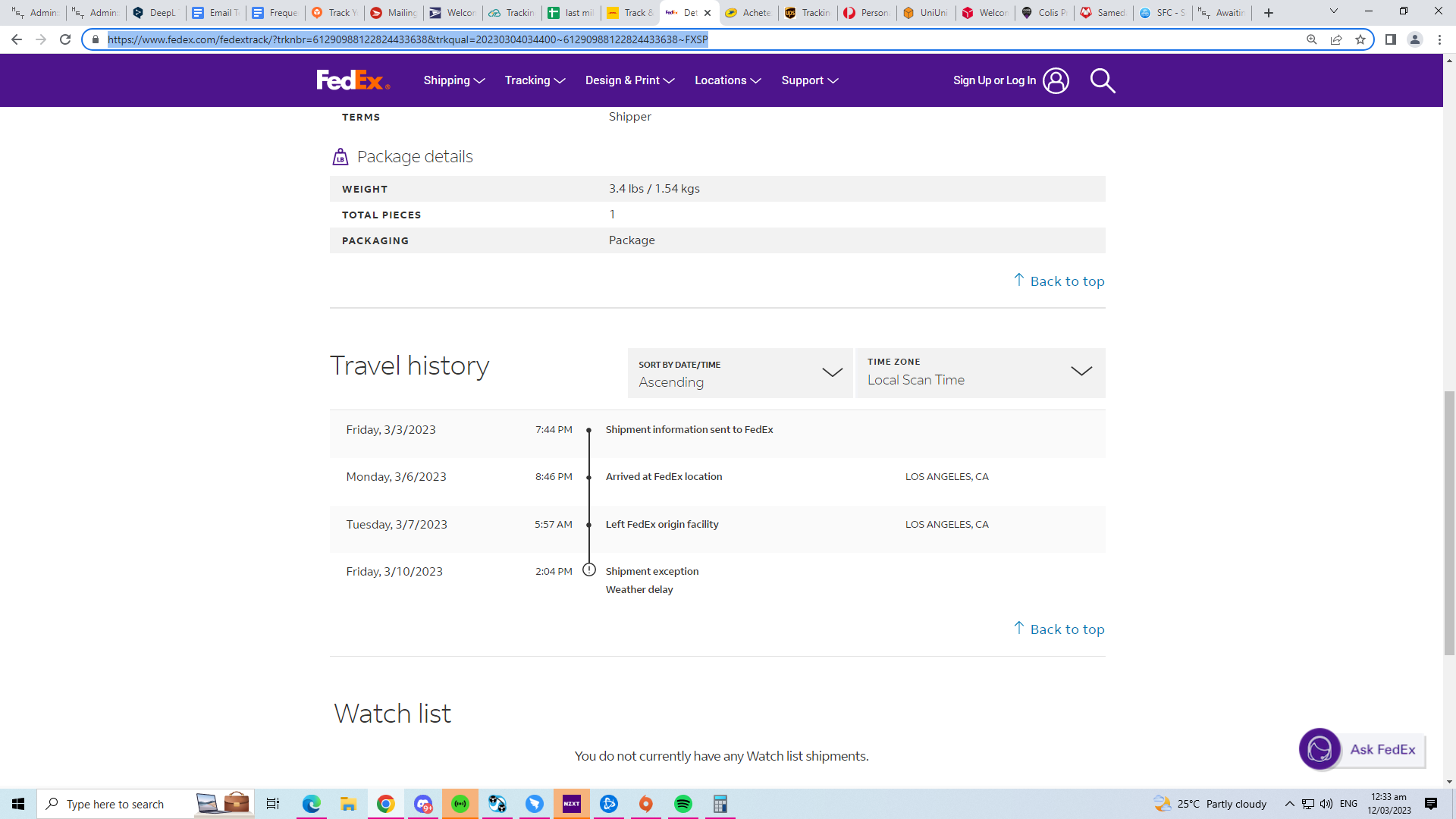Expand the Time Zone dropdown
The height and width of the screenshot is (819, 1456).
click(980, 373)
